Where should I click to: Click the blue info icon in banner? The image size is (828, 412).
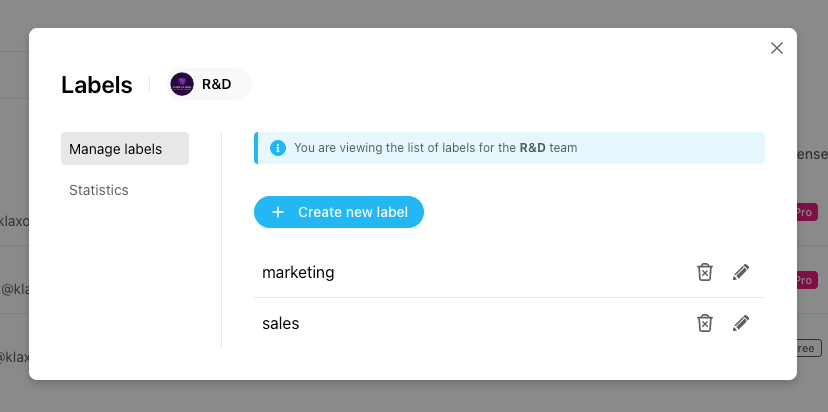pos(278,148)
